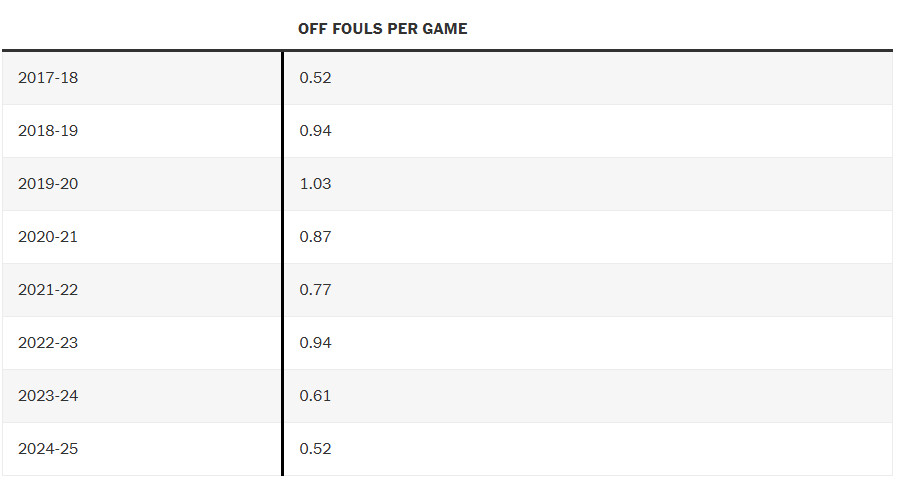898x484 pixels.
Task: Click the blank header cell above the seasons
Action: [142, 29]
